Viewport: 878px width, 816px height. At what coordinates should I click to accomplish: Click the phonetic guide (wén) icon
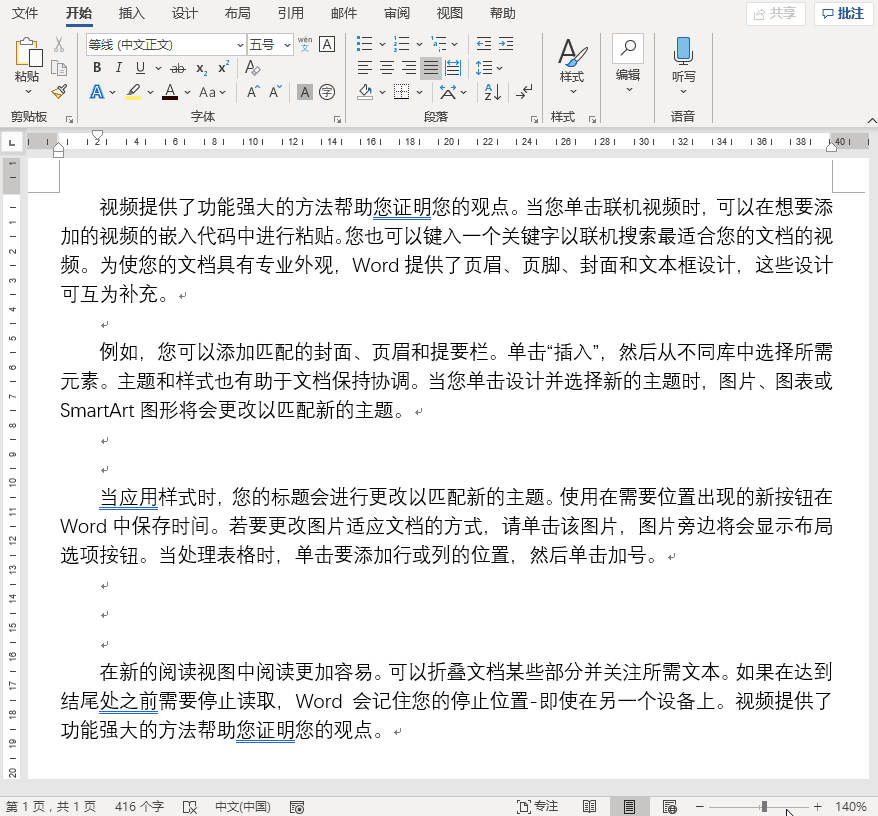click(x=305, y=44)
